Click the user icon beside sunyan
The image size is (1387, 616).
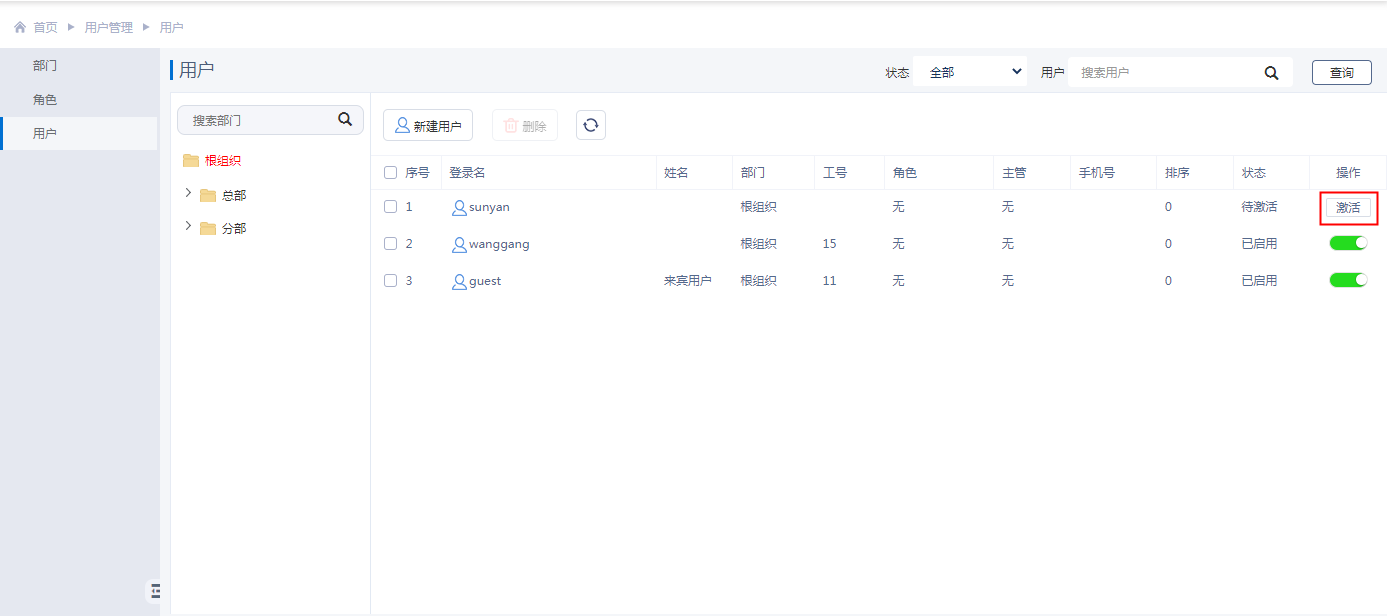tap(459, 207)
